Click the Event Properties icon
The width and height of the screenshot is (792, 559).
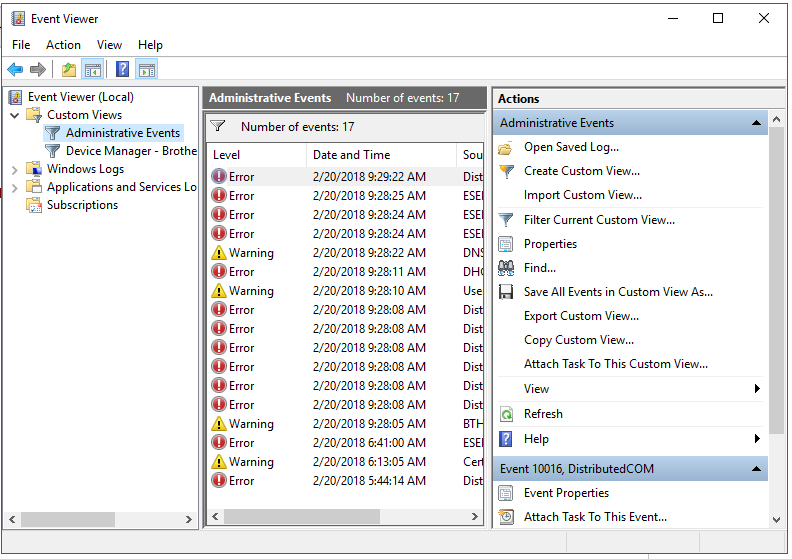[506, 493]
